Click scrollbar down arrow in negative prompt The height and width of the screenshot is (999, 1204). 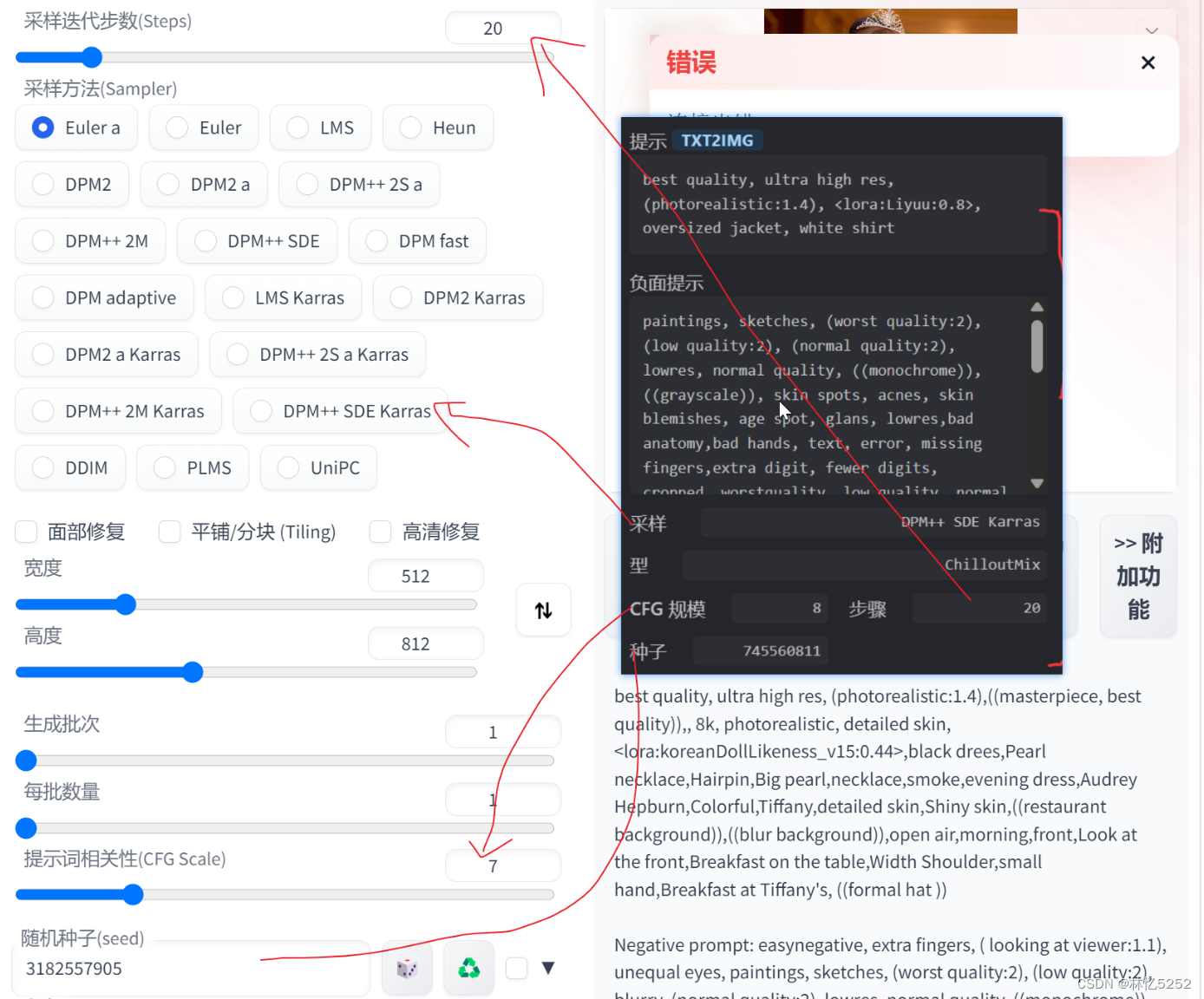pyautogui.click(x=1037, y=483)
